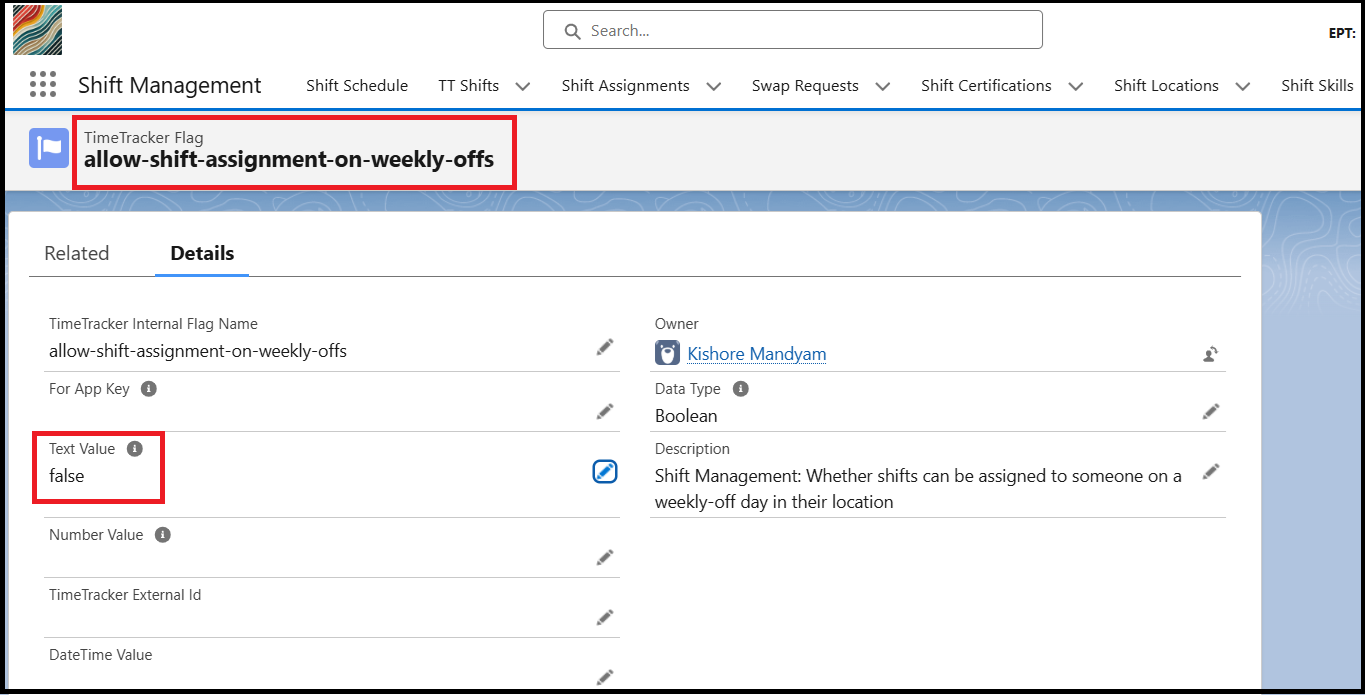Show help for For App Key
Image resolution: width=1365 pixels, height=695 pixels.
coord(148,389)
